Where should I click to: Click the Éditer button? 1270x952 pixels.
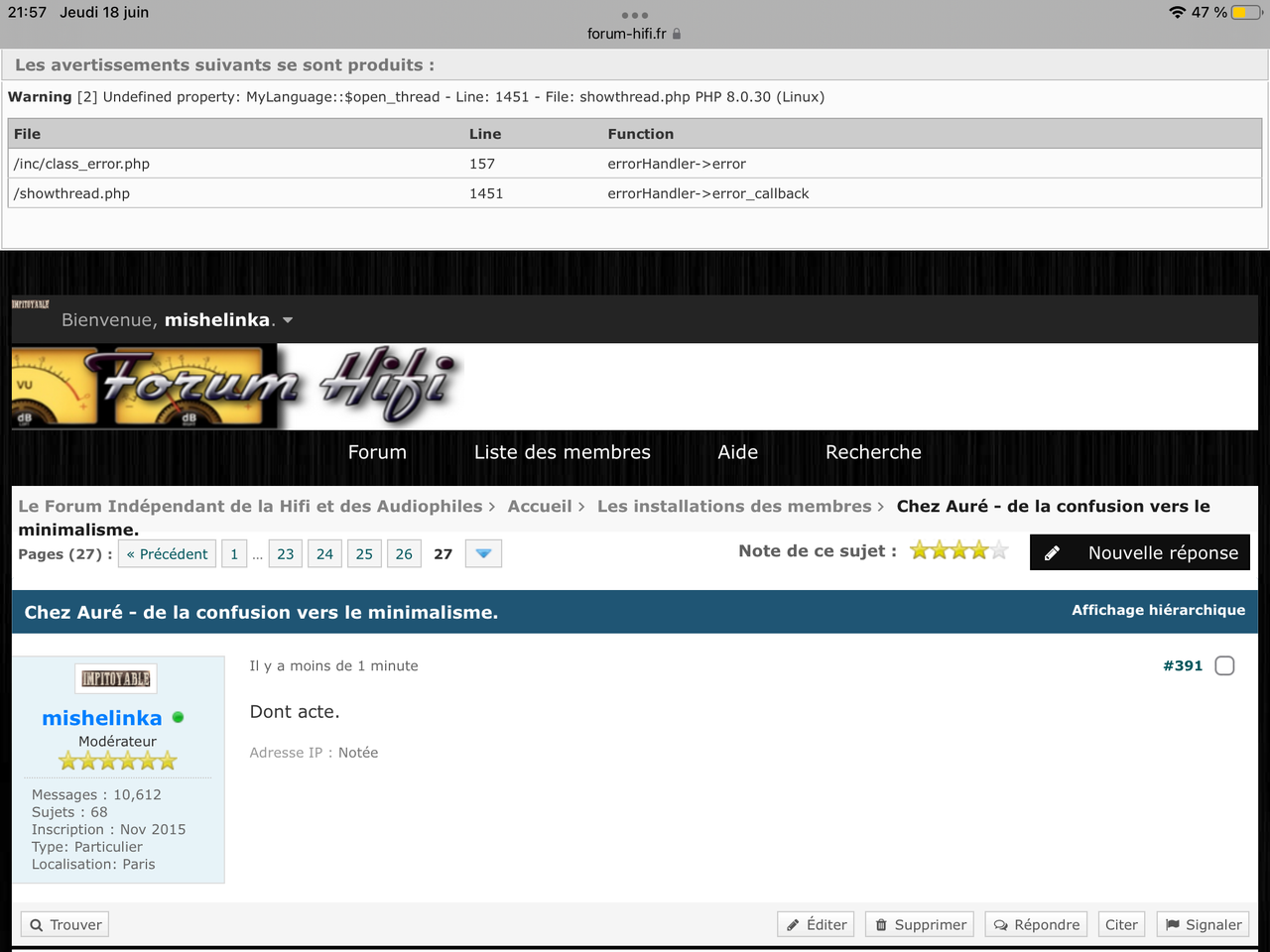point(818,924)
